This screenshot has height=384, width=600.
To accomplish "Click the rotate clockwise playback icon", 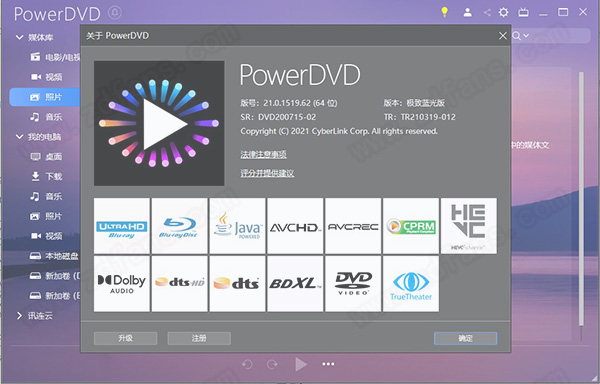I will [x=272, y=364].
